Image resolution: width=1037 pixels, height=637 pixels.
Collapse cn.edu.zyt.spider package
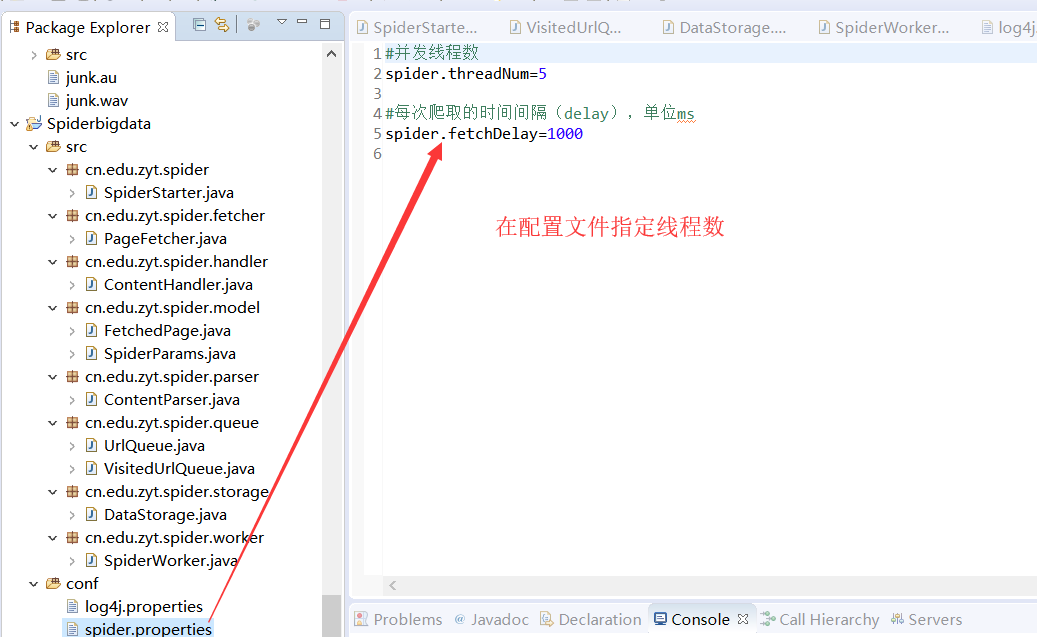click(x=53, y=170)
